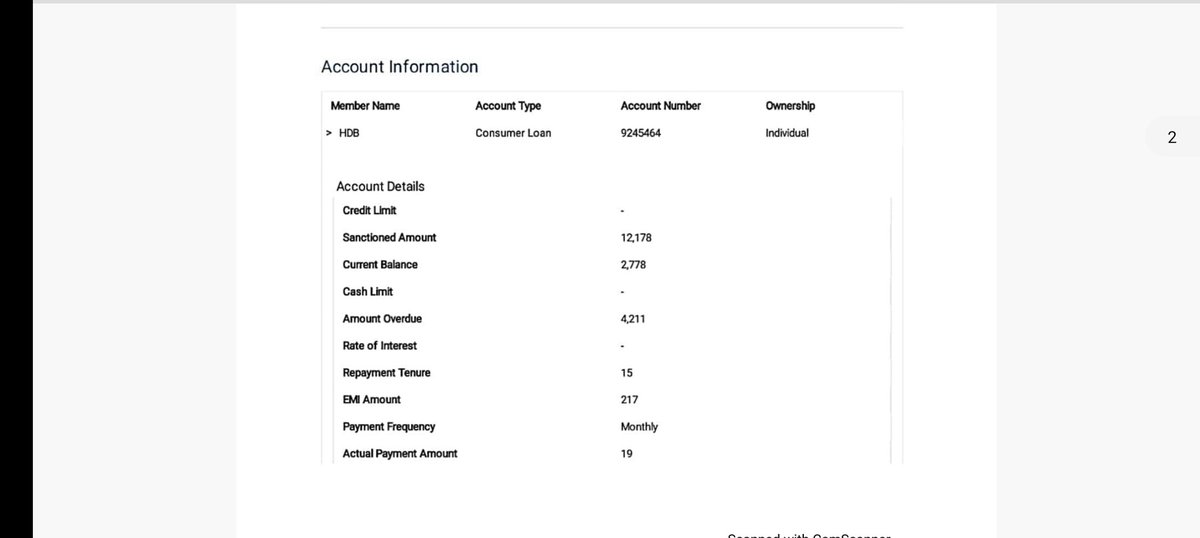The image size is (1200, 538).
Task: Click the 'Account Details' subheading
Action: 380,187
